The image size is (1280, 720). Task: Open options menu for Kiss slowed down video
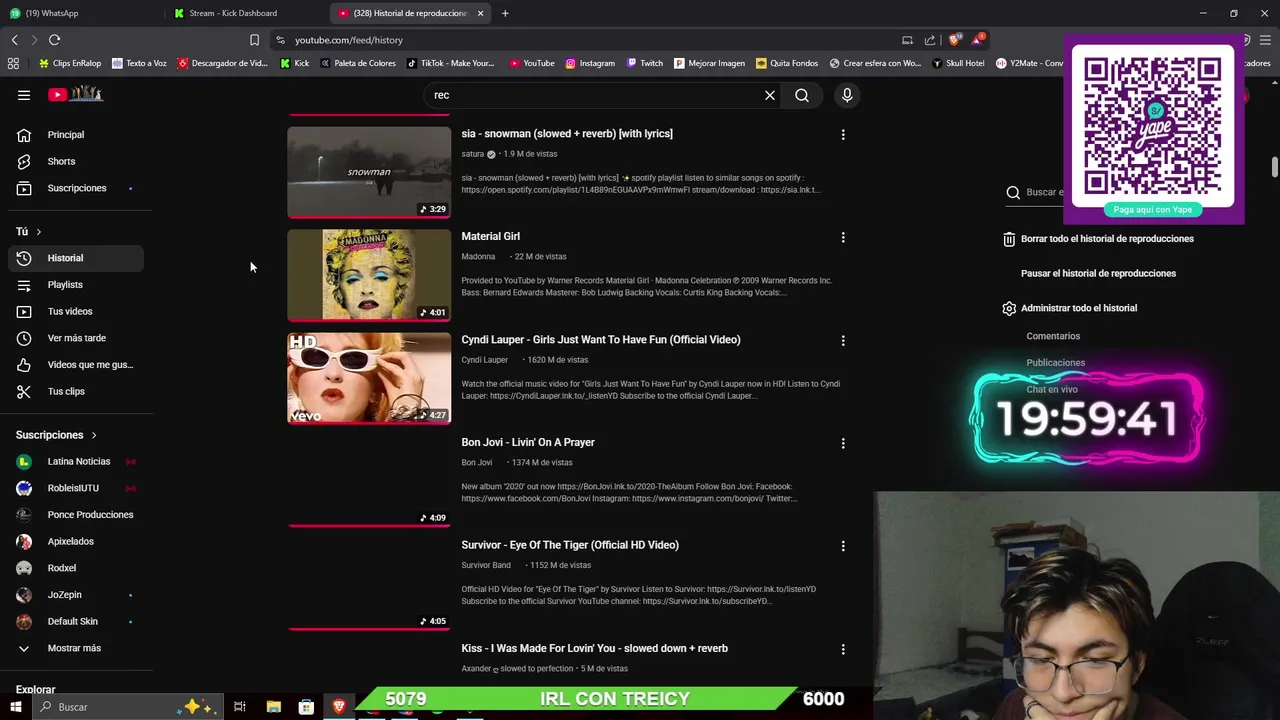843,649
